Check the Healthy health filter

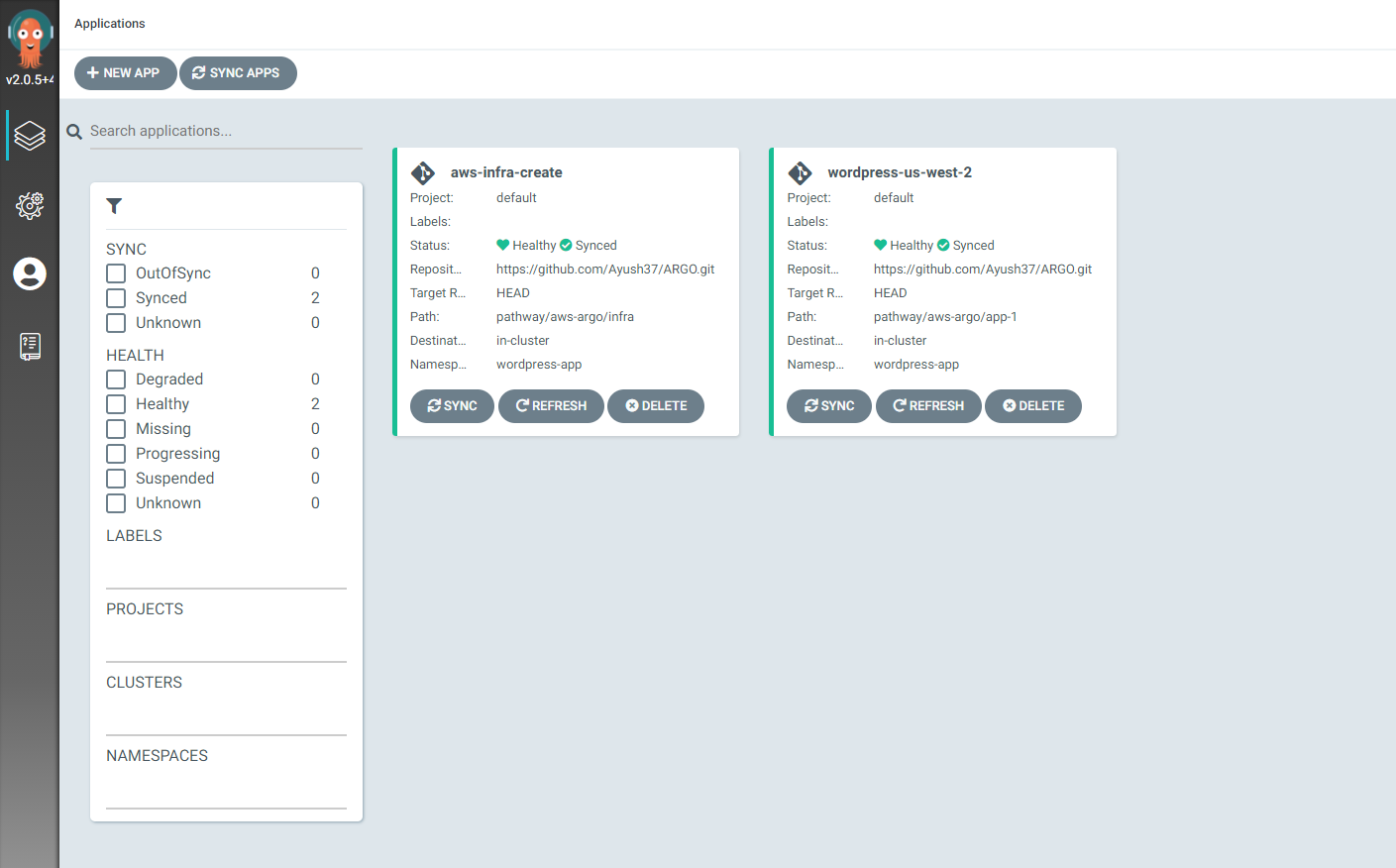(115, 403)
